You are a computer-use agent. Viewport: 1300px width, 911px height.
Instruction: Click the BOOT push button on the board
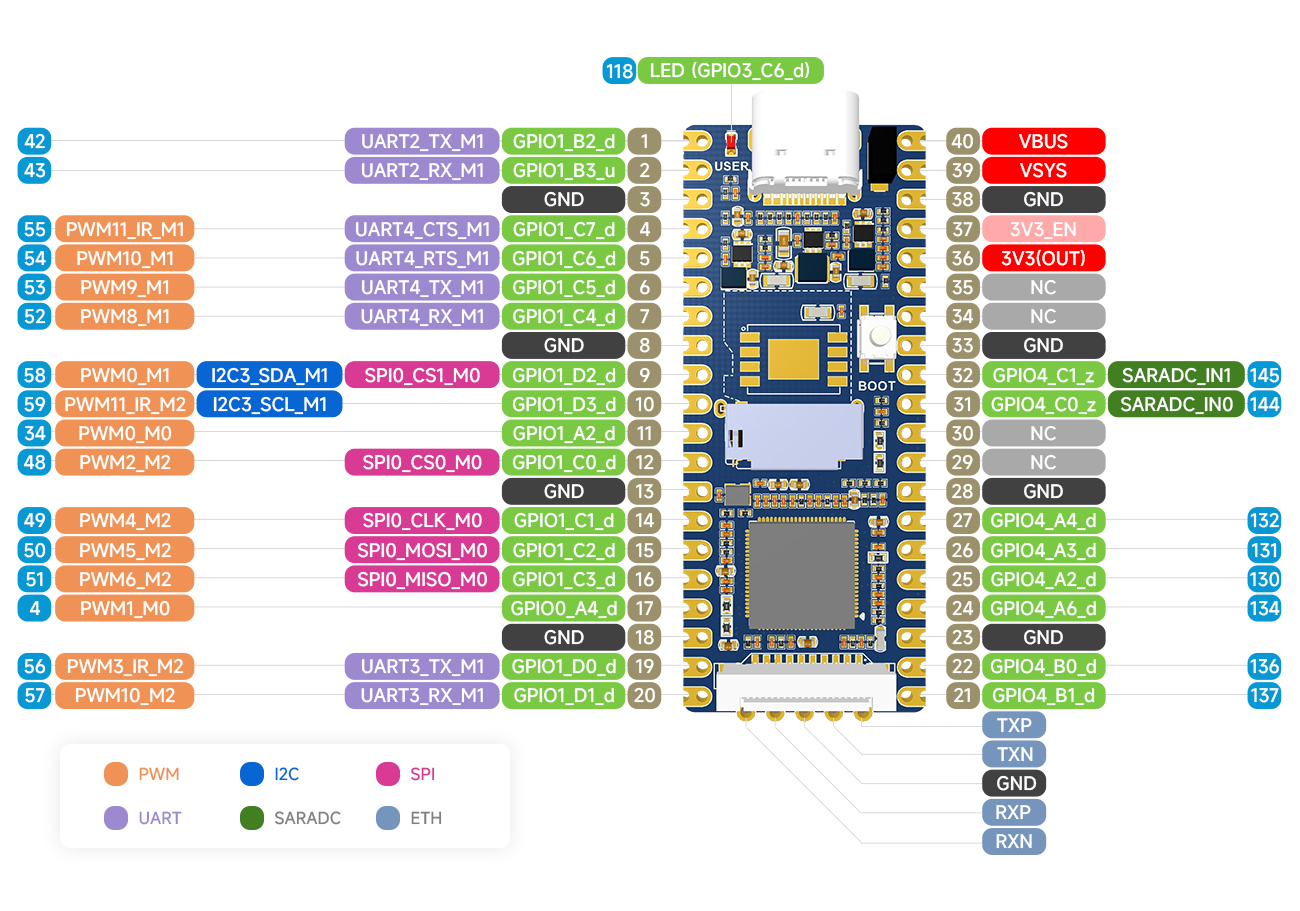tap(880, 339)
